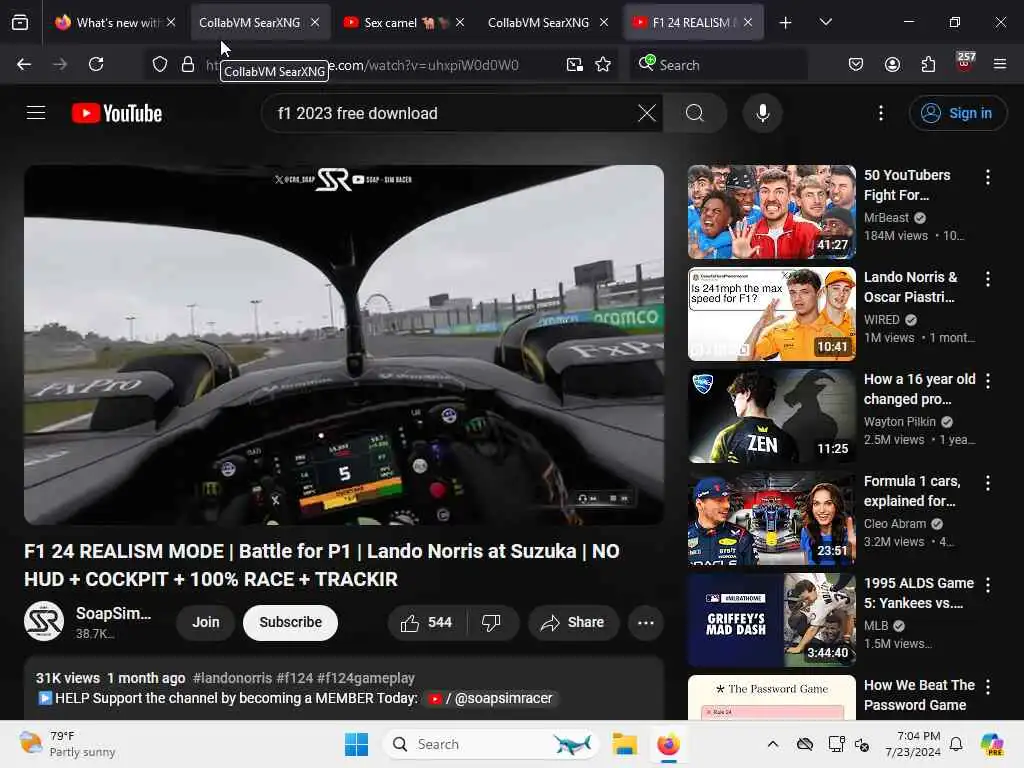Focus the Firefox Search box
This screenshot has height=768, width=1024.
tap(718, 65)
